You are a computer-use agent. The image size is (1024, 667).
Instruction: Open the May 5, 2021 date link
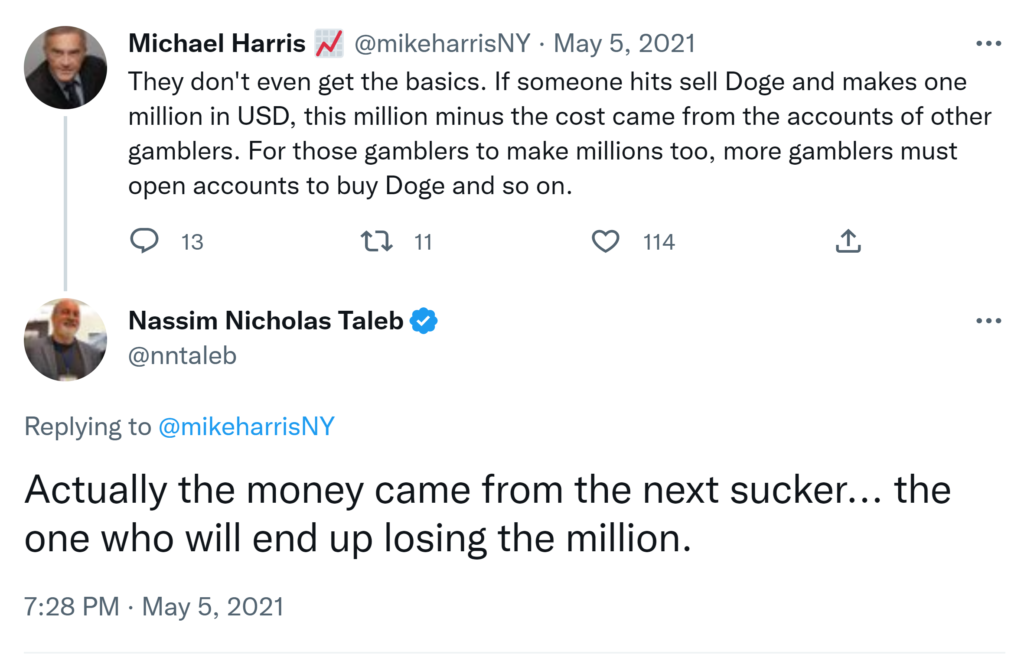[625, 44]
